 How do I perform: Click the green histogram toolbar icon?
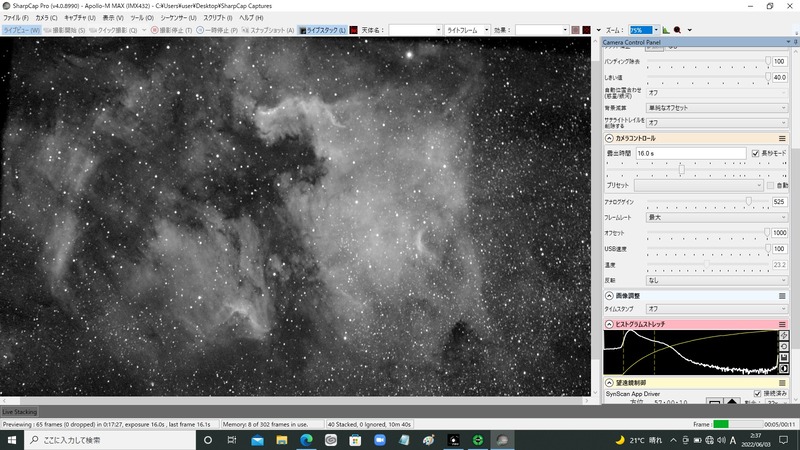[666, 30]
